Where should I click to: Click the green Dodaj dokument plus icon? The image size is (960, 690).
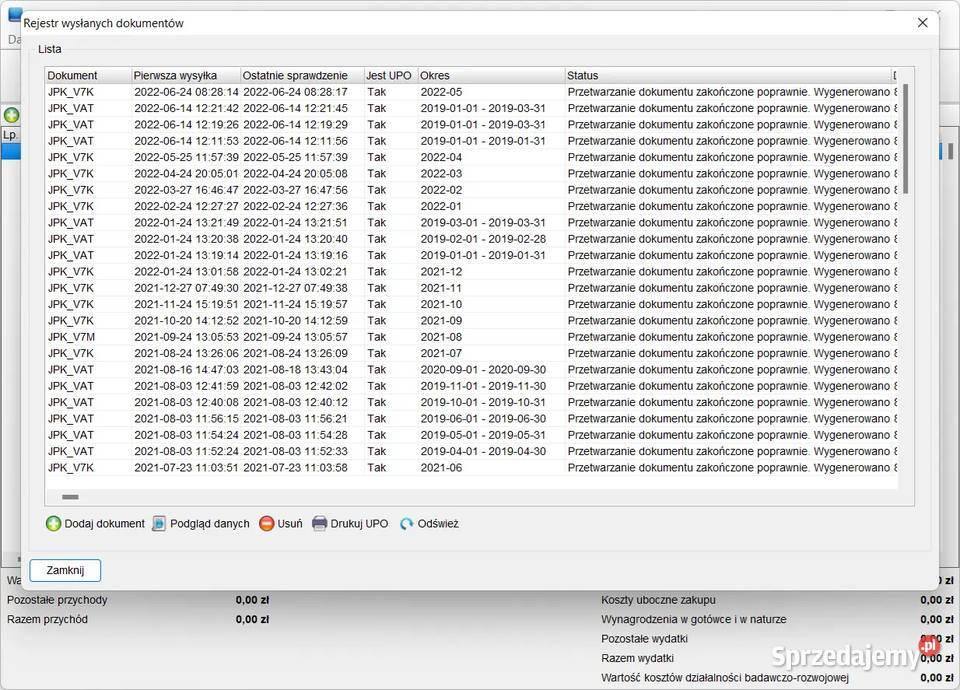pos(54,524)
